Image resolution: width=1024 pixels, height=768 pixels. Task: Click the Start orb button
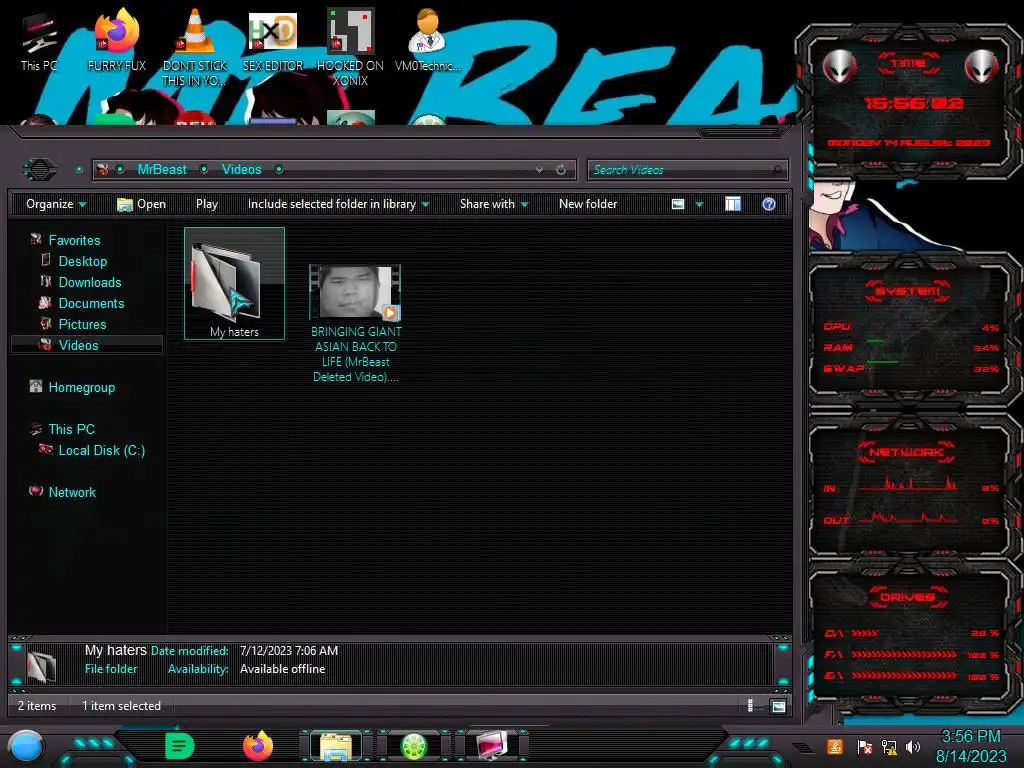click(x=26, y=746)
